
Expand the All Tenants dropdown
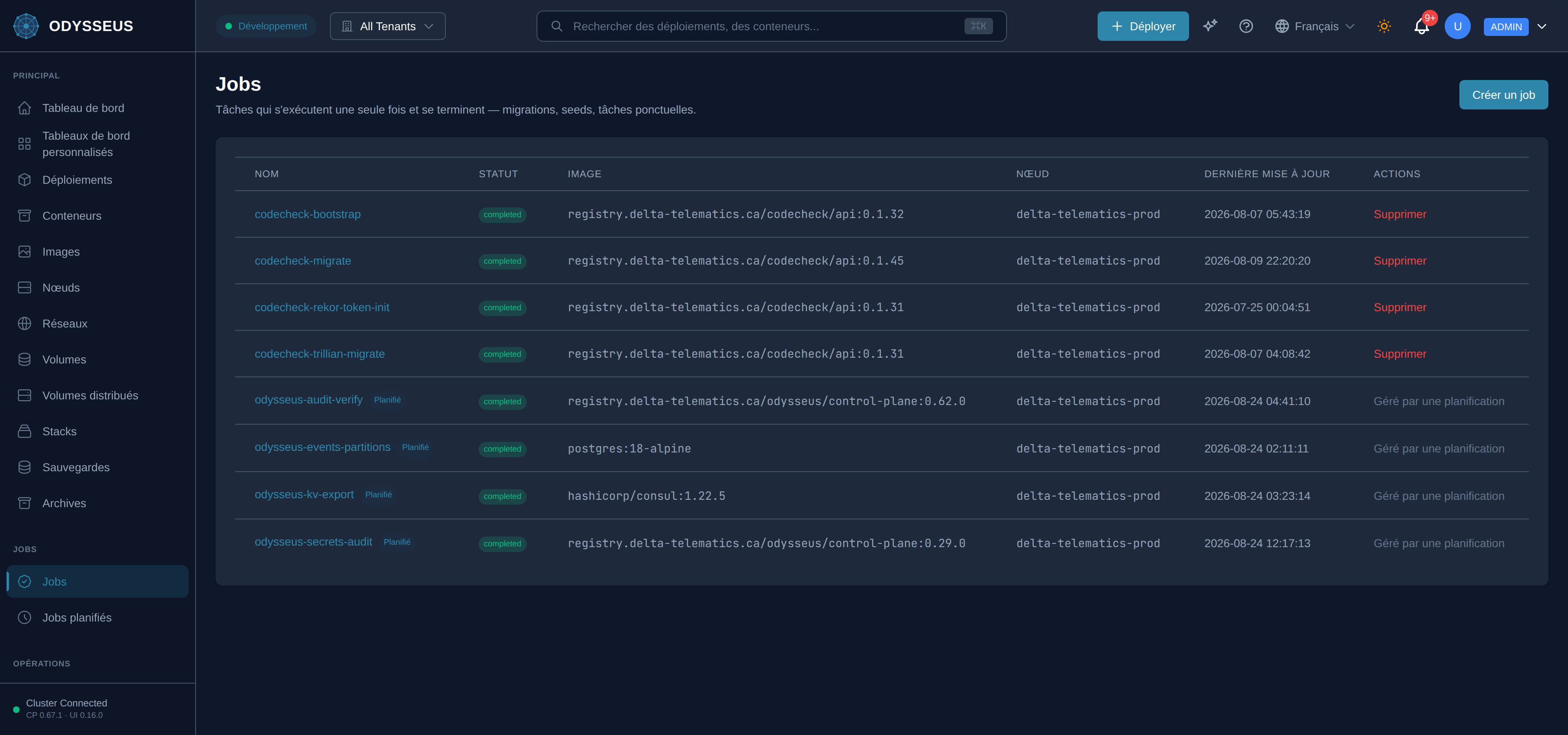tap(388, 26)
